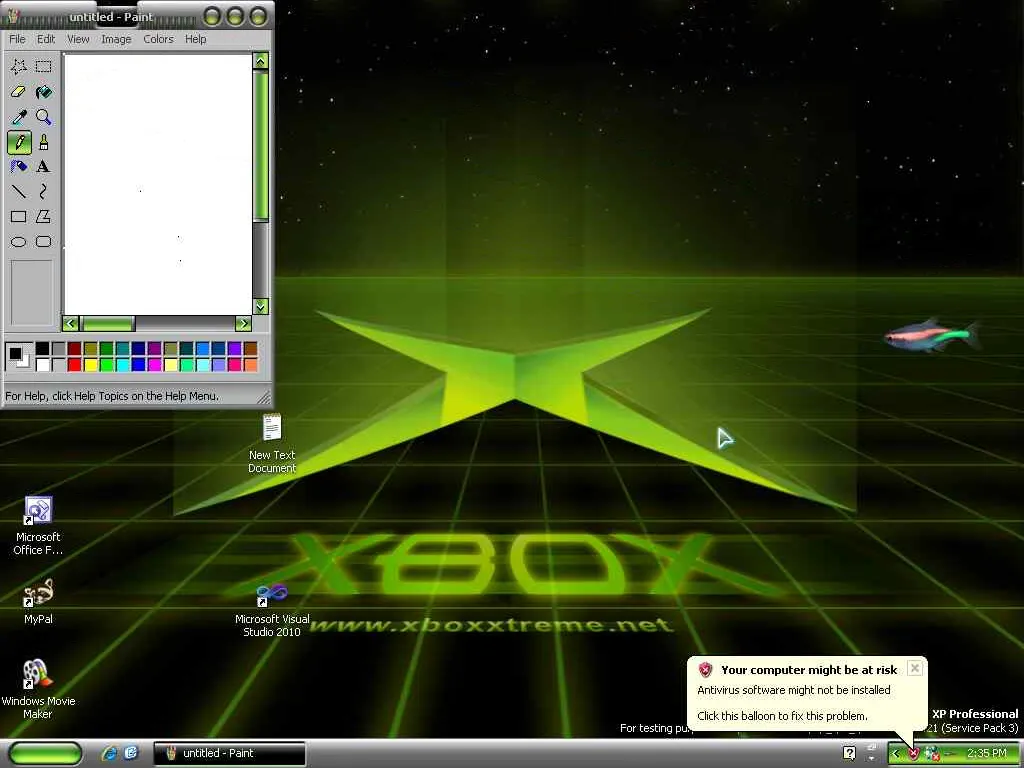This screenshot has width=1024, height=768.
Task: Select the Ellipse tool
Action: pyautogui.click(x=19, y=242)
